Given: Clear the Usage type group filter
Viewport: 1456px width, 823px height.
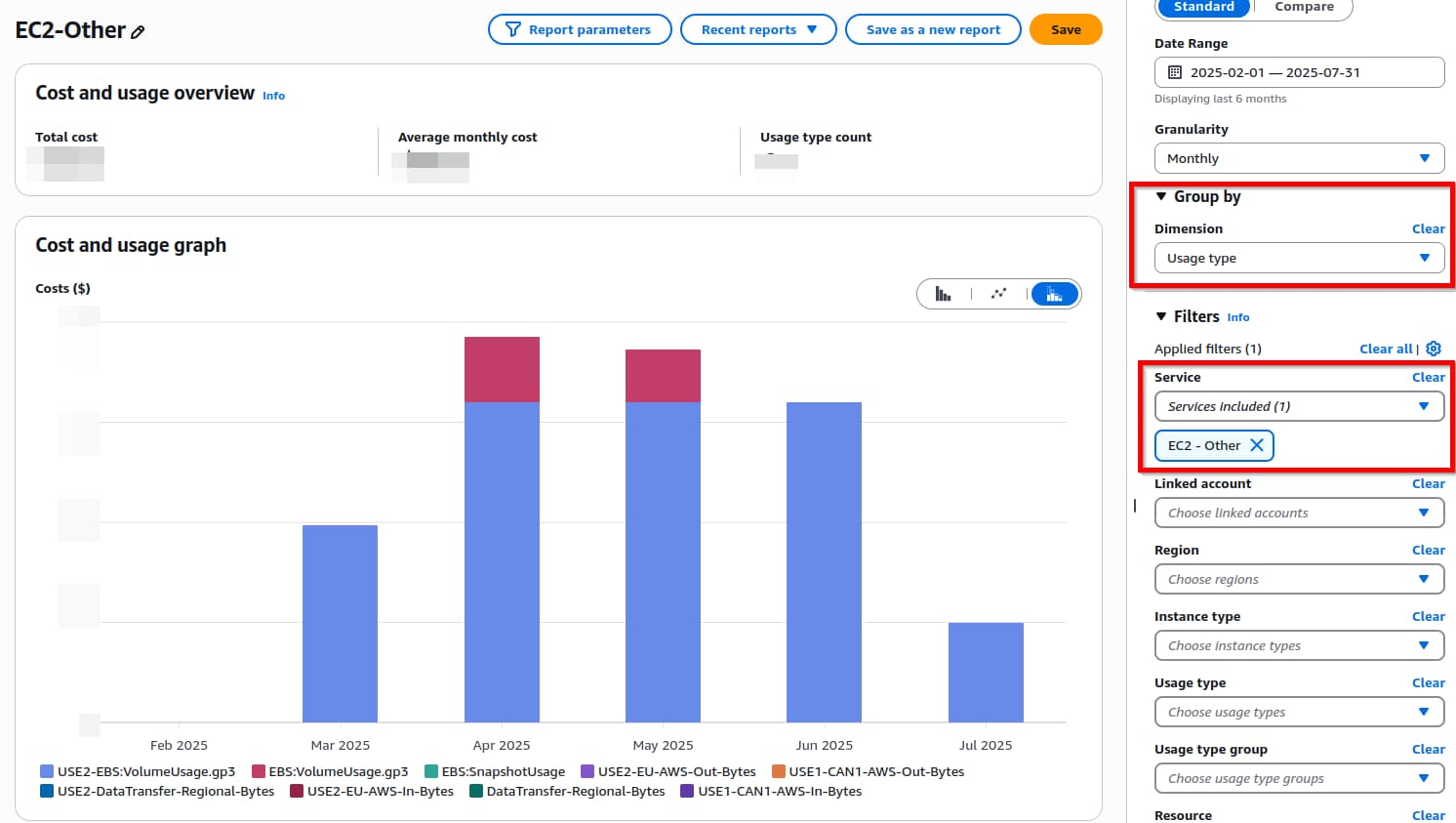Looking at the screenshot, I should pos(1428,749).
